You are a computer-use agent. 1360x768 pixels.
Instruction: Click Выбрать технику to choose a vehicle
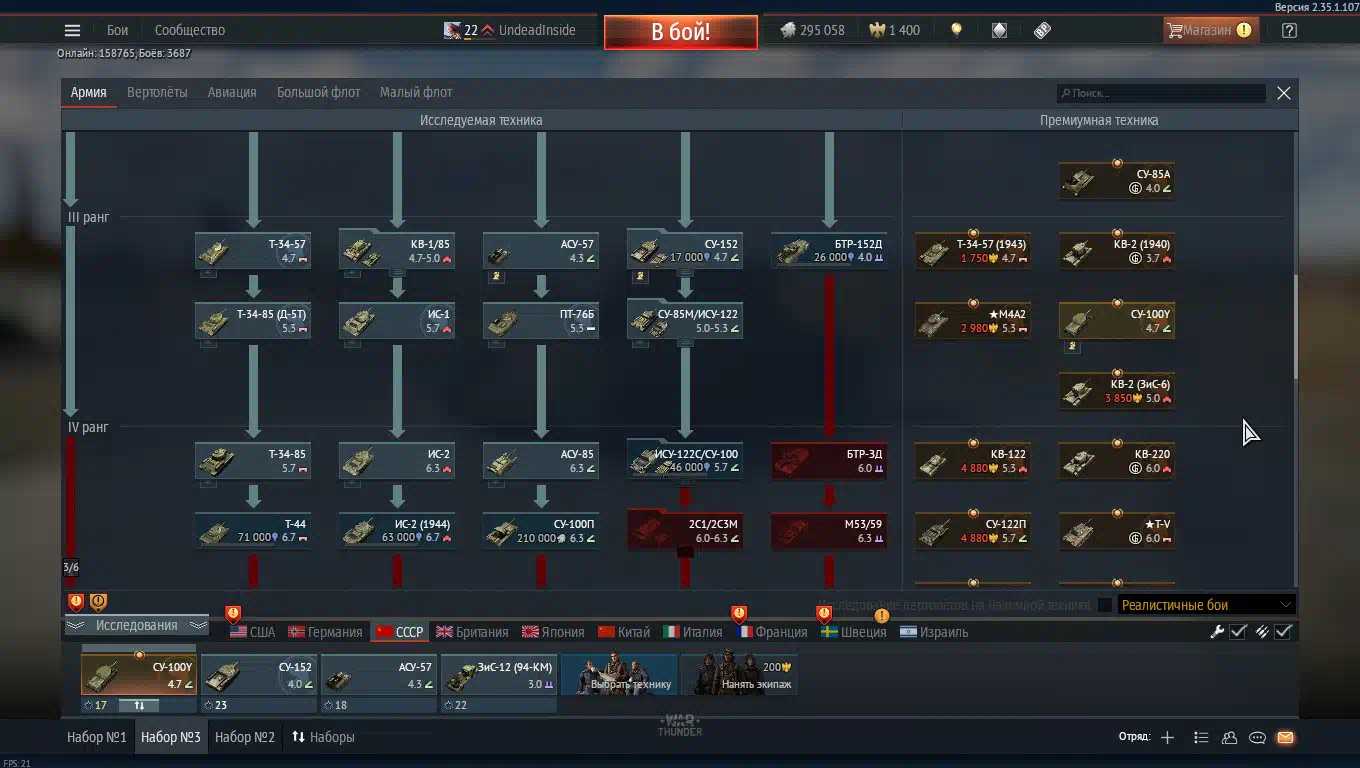pyautogui.click(x=619, y=674)
